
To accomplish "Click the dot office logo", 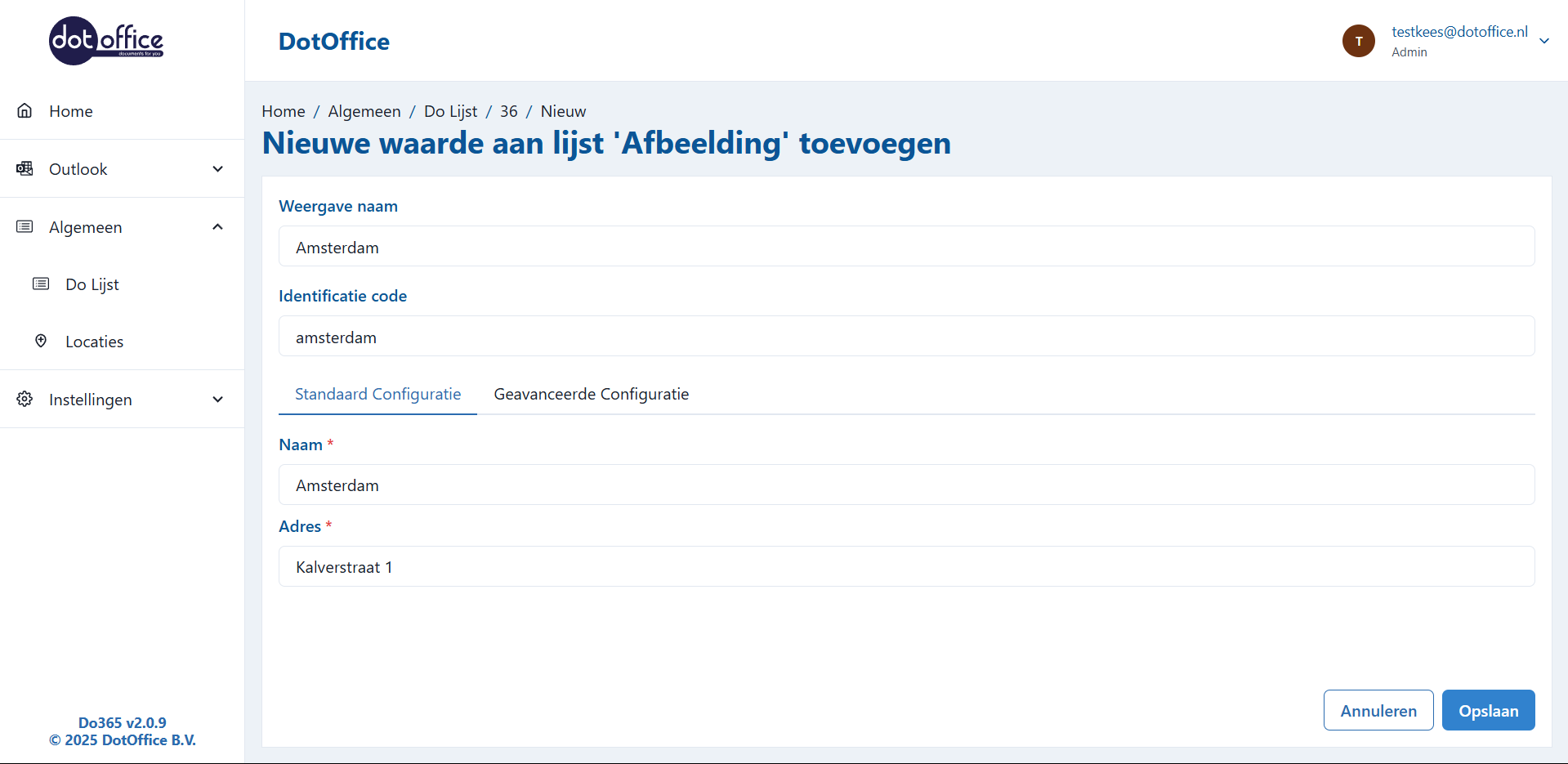I will pos(106,41).
